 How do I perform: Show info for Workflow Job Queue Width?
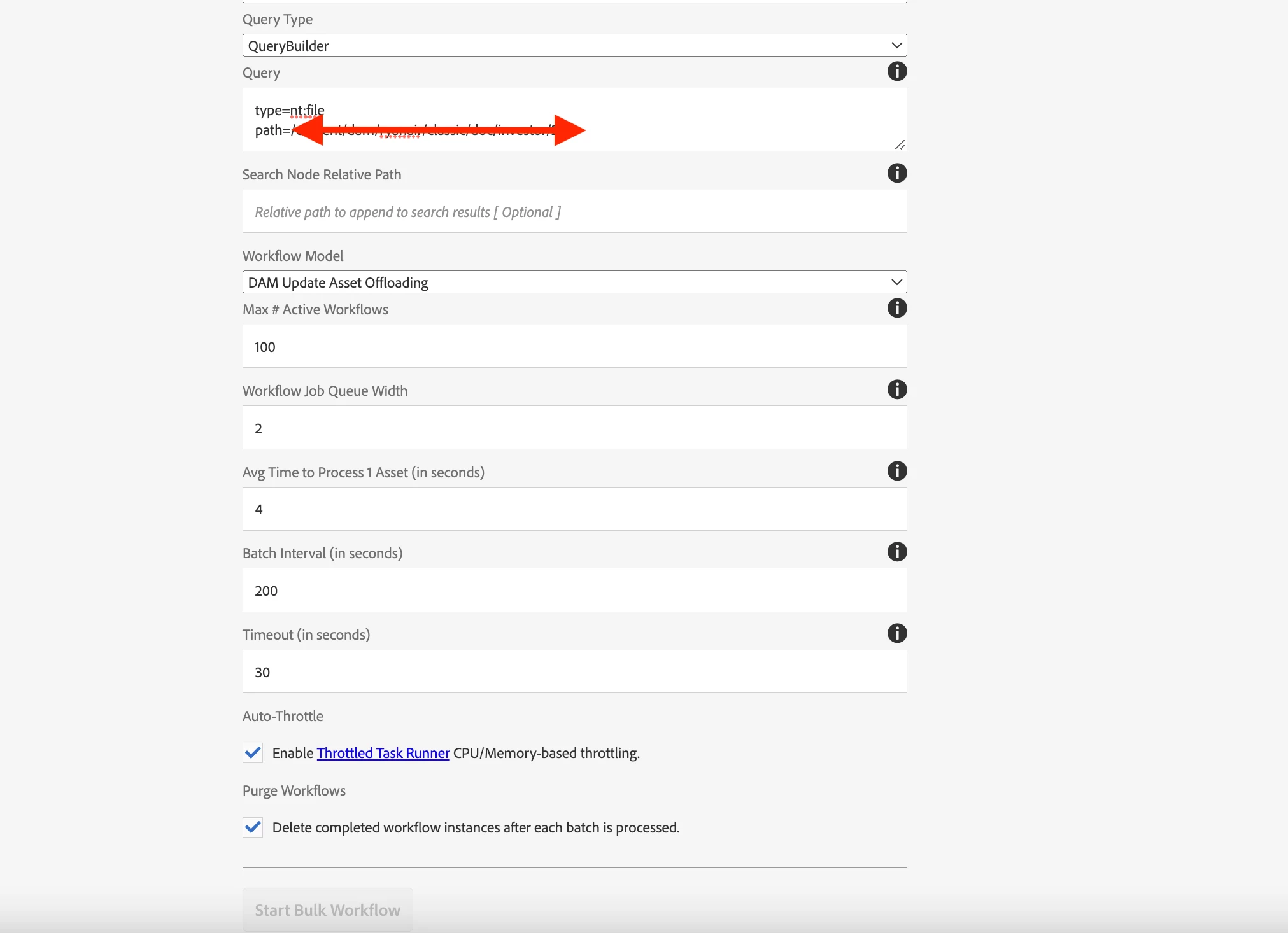[896, 389]
